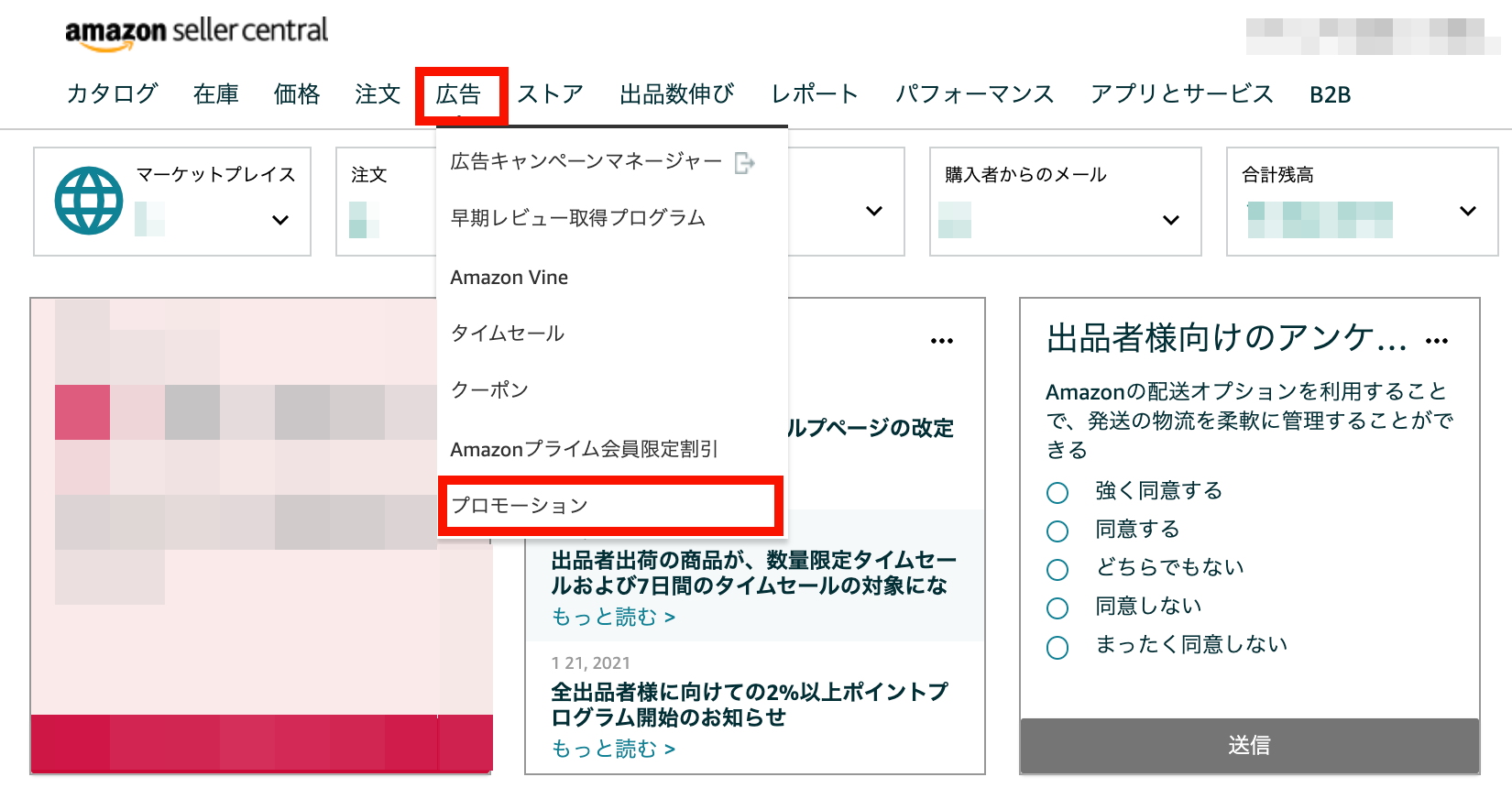Click the 1 21, 2021 date text
Screen dimensions: 1512x799
591,663
